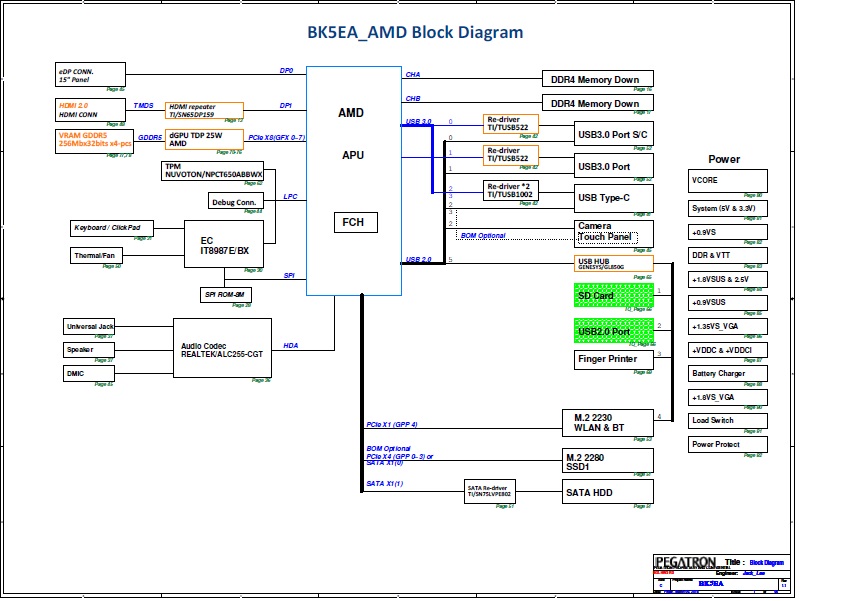Click the Audio Codec REALTEK/ALC255-CGT block
This screenshot has width=851, height=601.
(222, 348)
